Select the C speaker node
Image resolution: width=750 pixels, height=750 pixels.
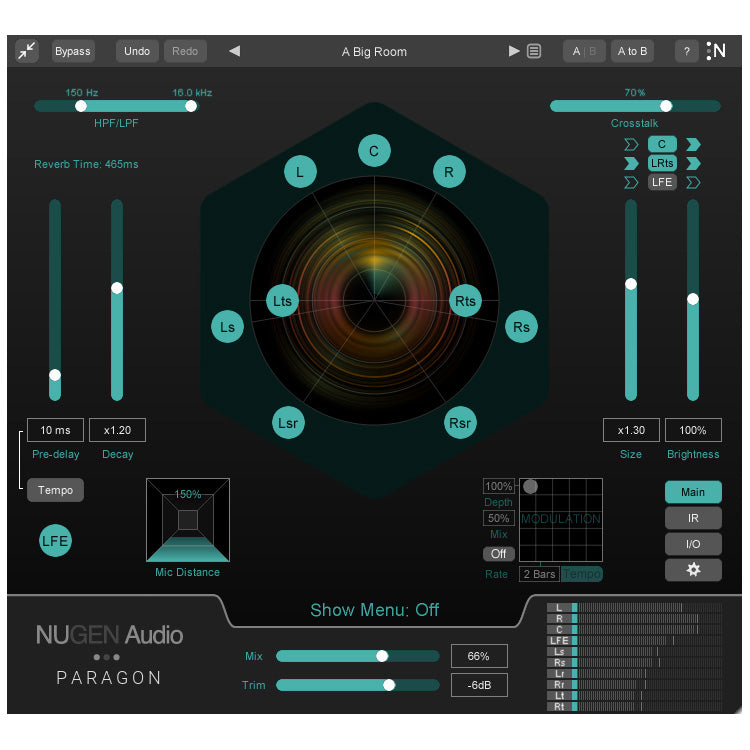[x=374, y=151]
